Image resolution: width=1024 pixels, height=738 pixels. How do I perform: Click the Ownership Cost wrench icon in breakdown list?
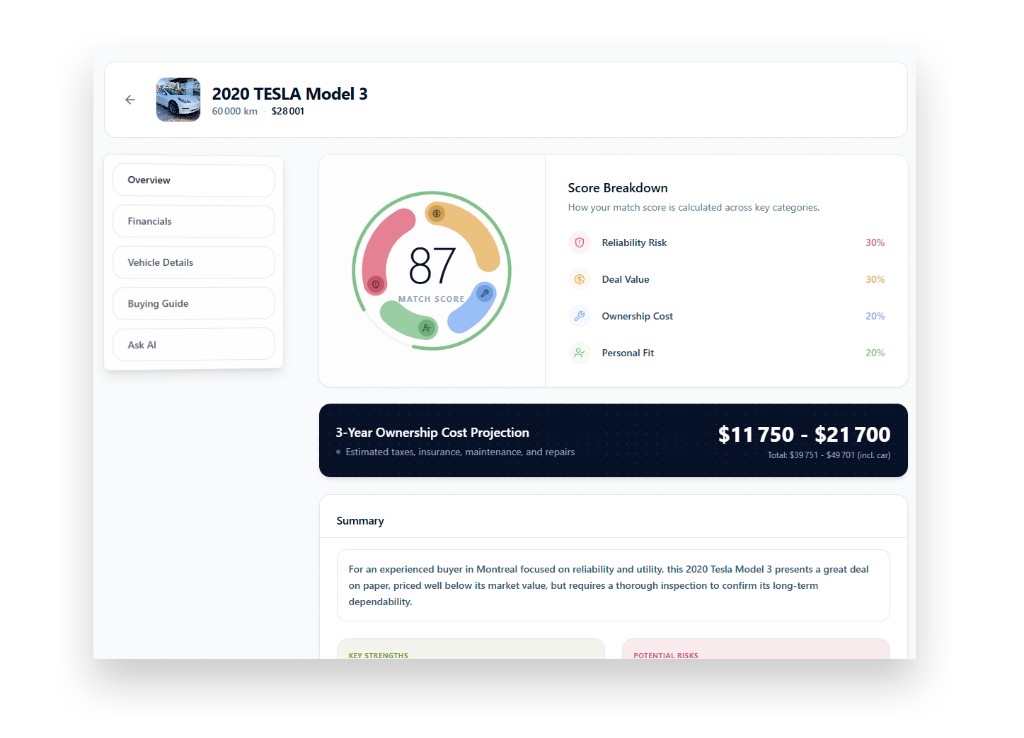[x=579, y=316]
